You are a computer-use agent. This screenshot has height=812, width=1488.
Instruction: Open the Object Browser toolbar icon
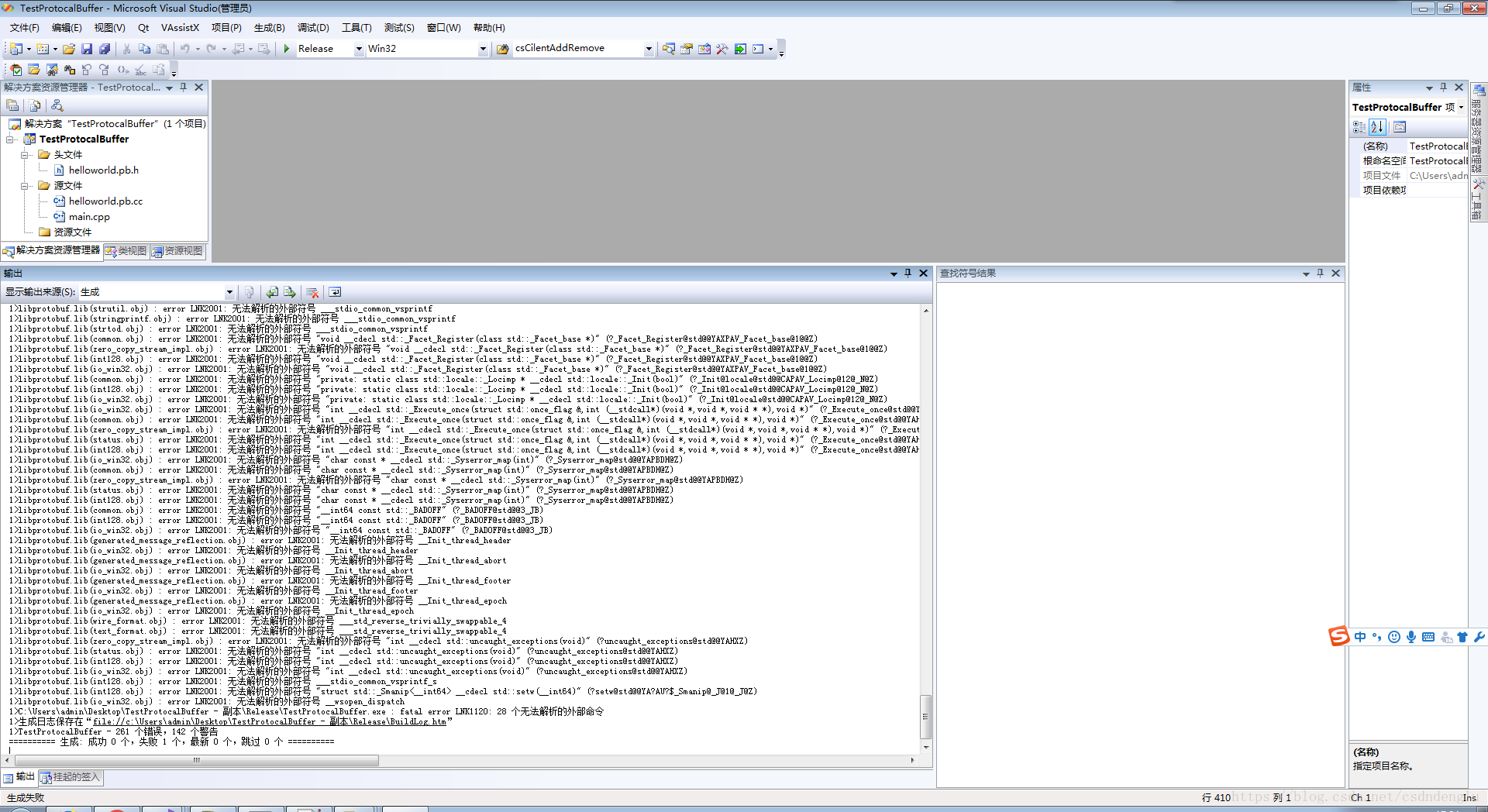point(704,49)
